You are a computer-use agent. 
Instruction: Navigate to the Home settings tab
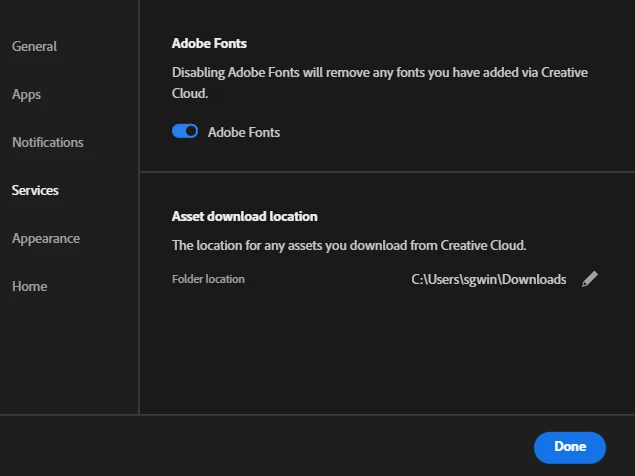pos(29,286)
